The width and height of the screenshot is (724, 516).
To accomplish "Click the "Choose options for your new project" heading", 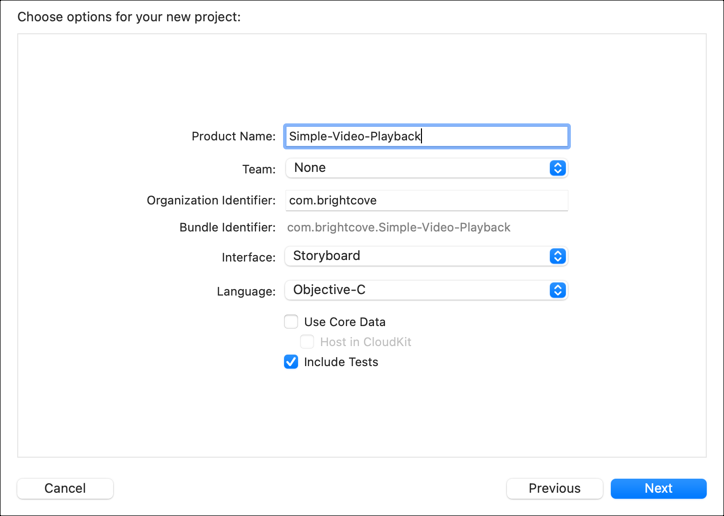I will pos(129,17).
